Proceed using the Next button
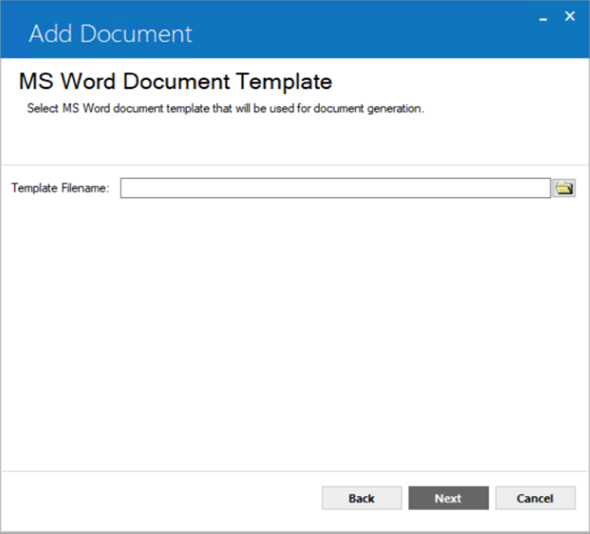 [x=449, y=498]
